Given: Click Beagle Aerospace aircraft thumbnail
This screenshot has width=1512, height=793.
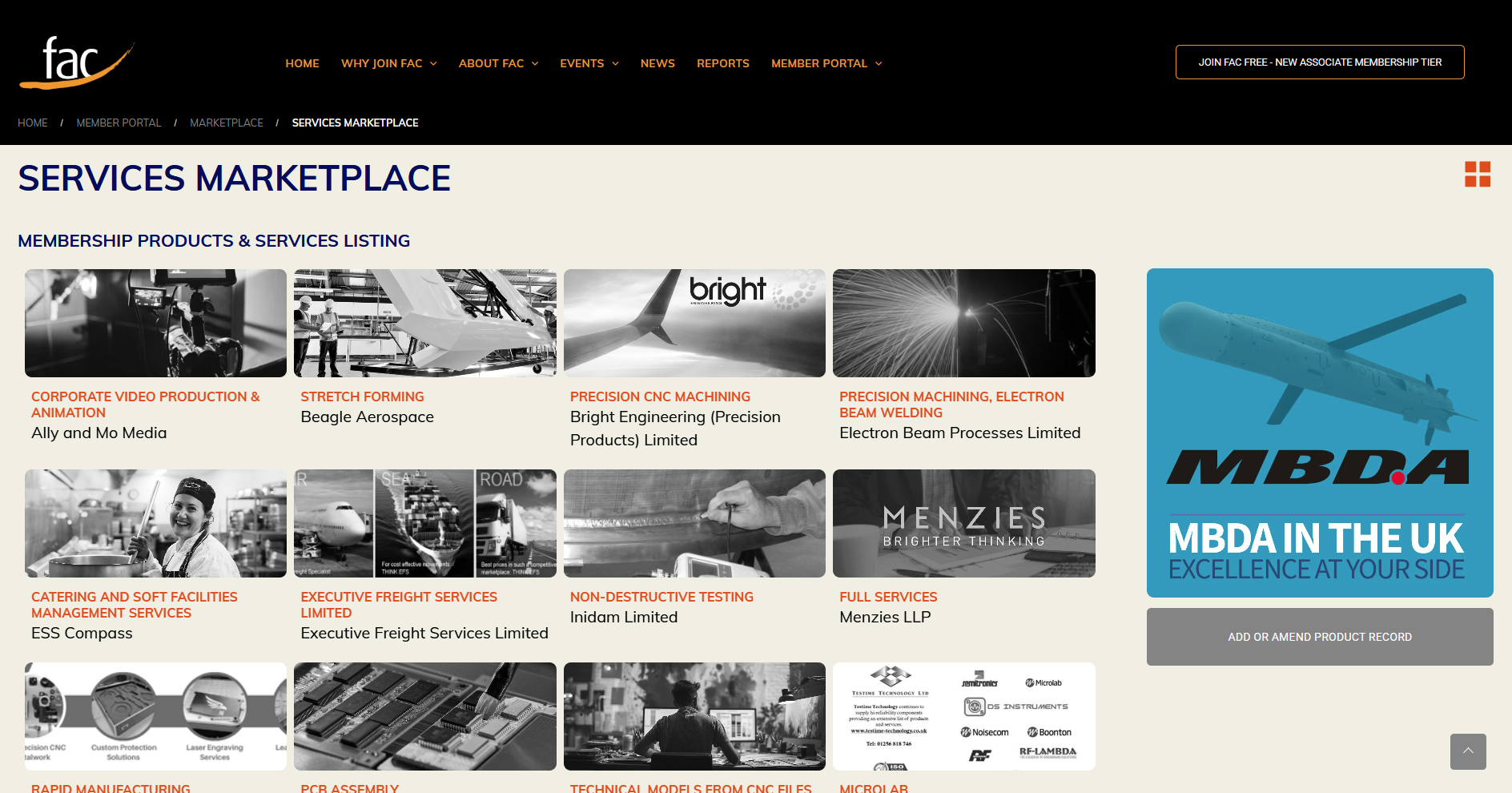Looking at the screenshot, I should click(x=425, y=323).
